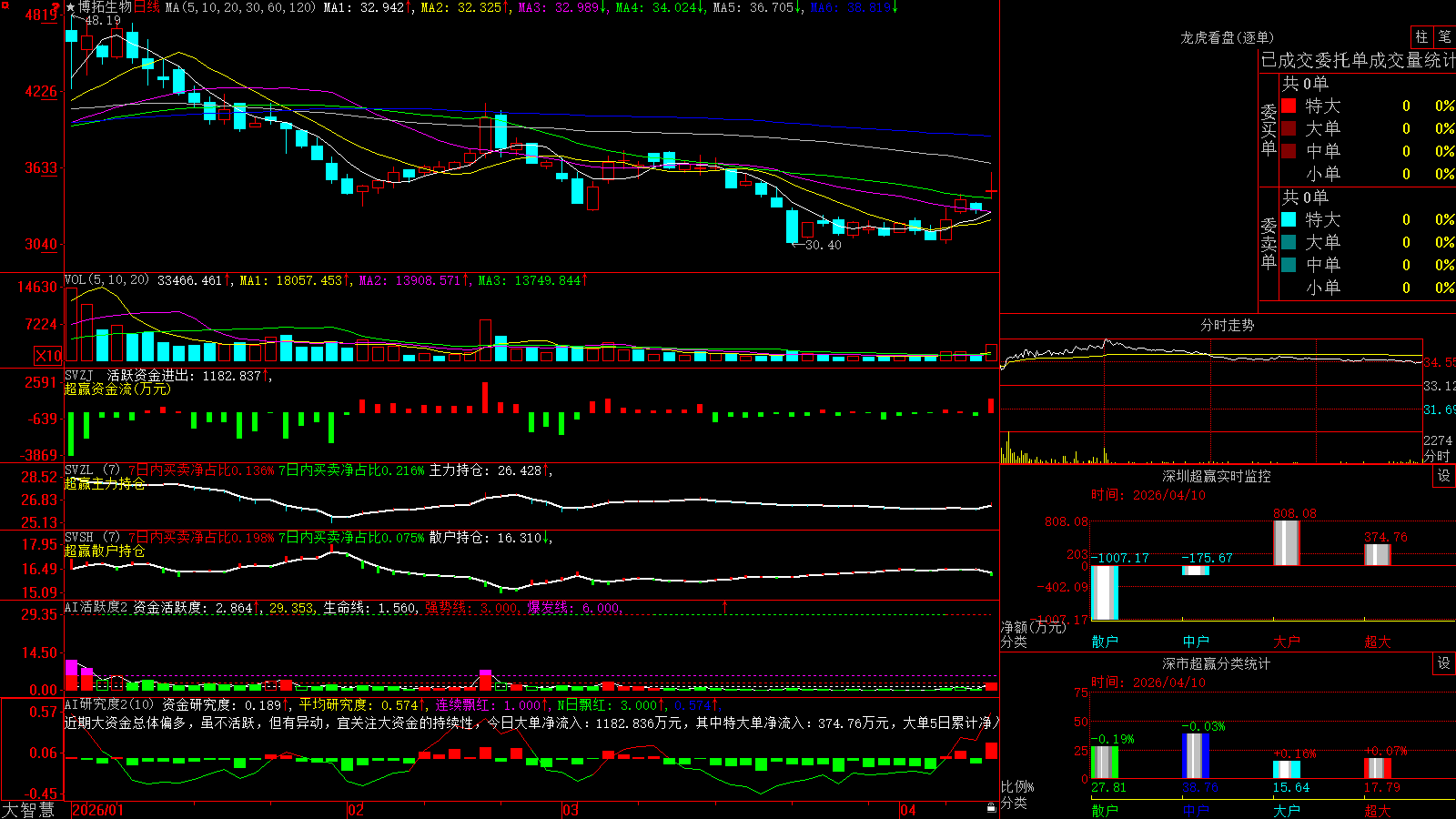The height and width of the screenshot is (819, 1456).
Task: Click the 散户 category label under 深圳超赢实时监控
Action: [1105, 642]
